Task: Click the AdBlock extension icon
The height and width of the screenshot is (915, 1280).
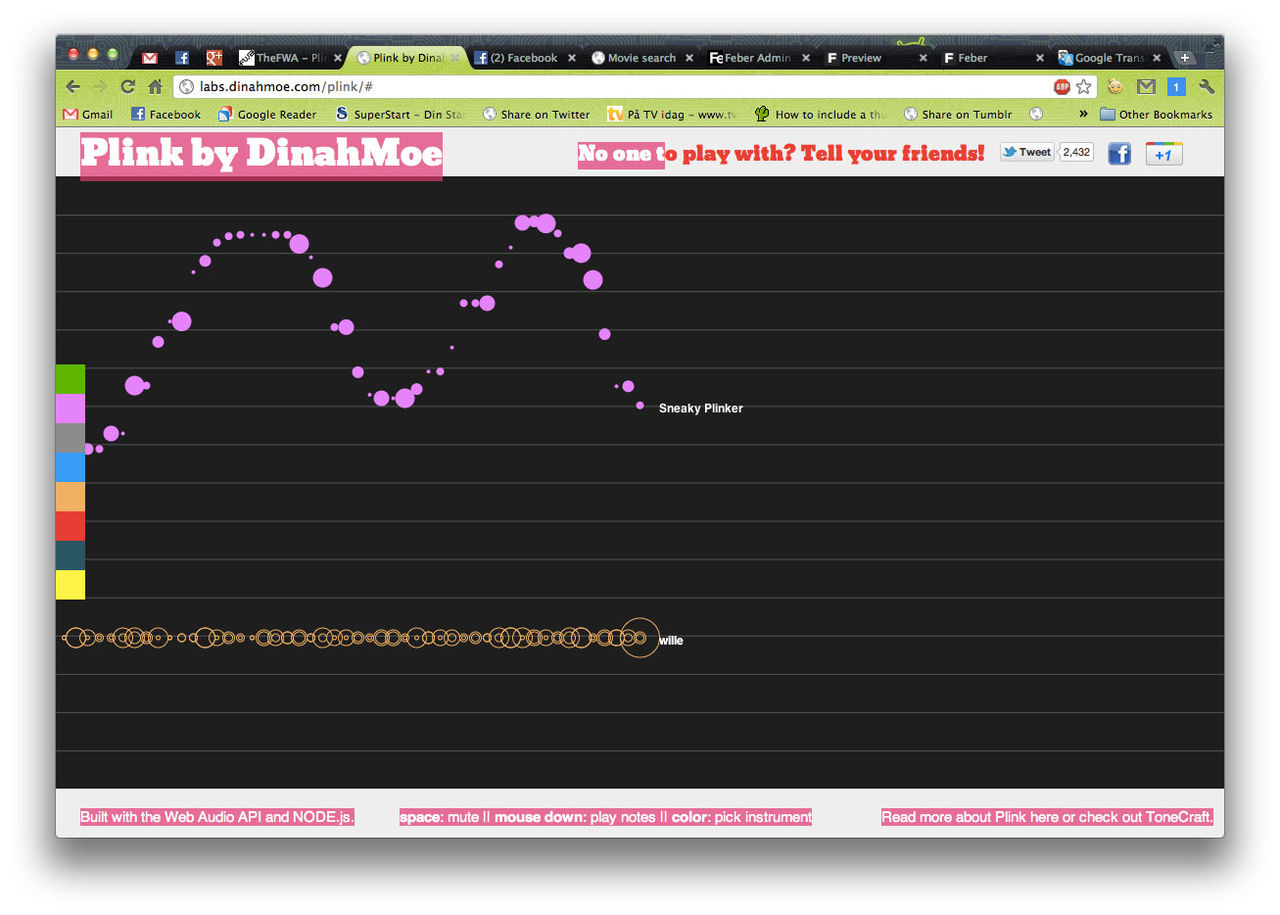Action: [x=1062, y=87]
